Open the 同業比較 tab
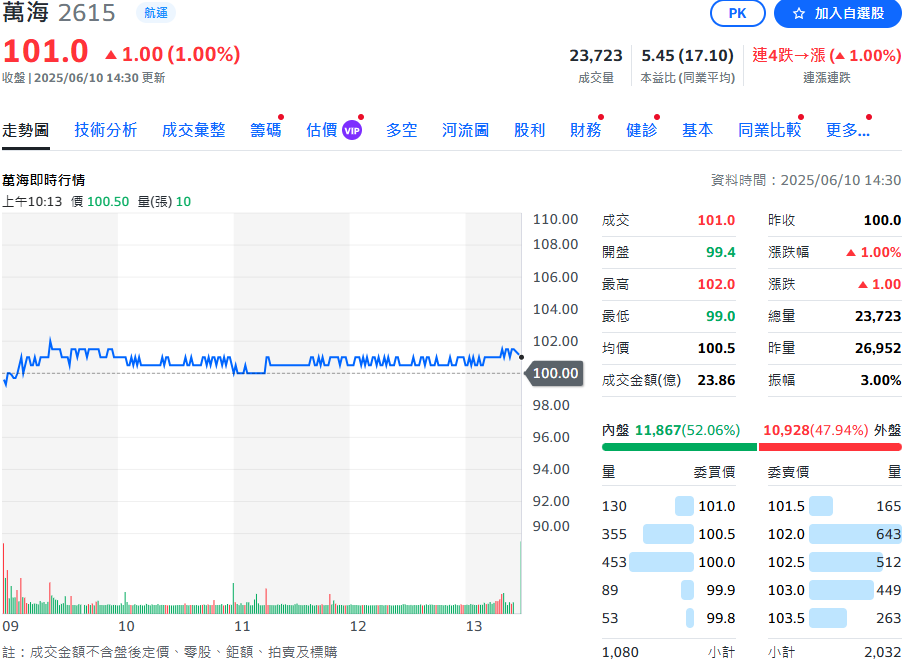908x661 pixels. (770, 130)
